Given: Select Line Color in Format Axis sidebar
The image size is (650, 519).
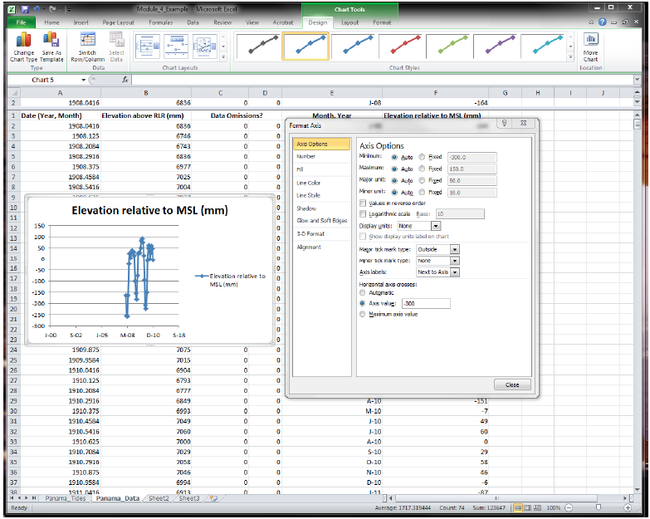Looking at the screenshot, I should [x=308, y=182].
